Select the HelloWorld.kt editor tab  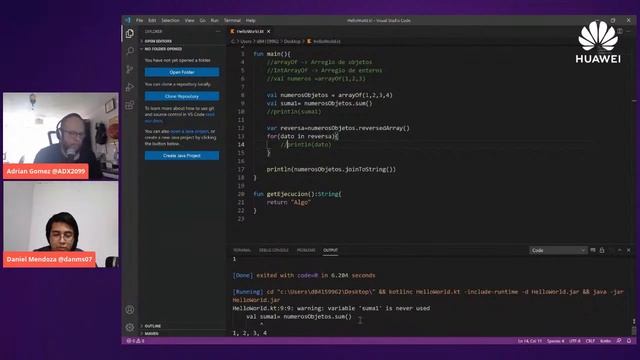250,31
